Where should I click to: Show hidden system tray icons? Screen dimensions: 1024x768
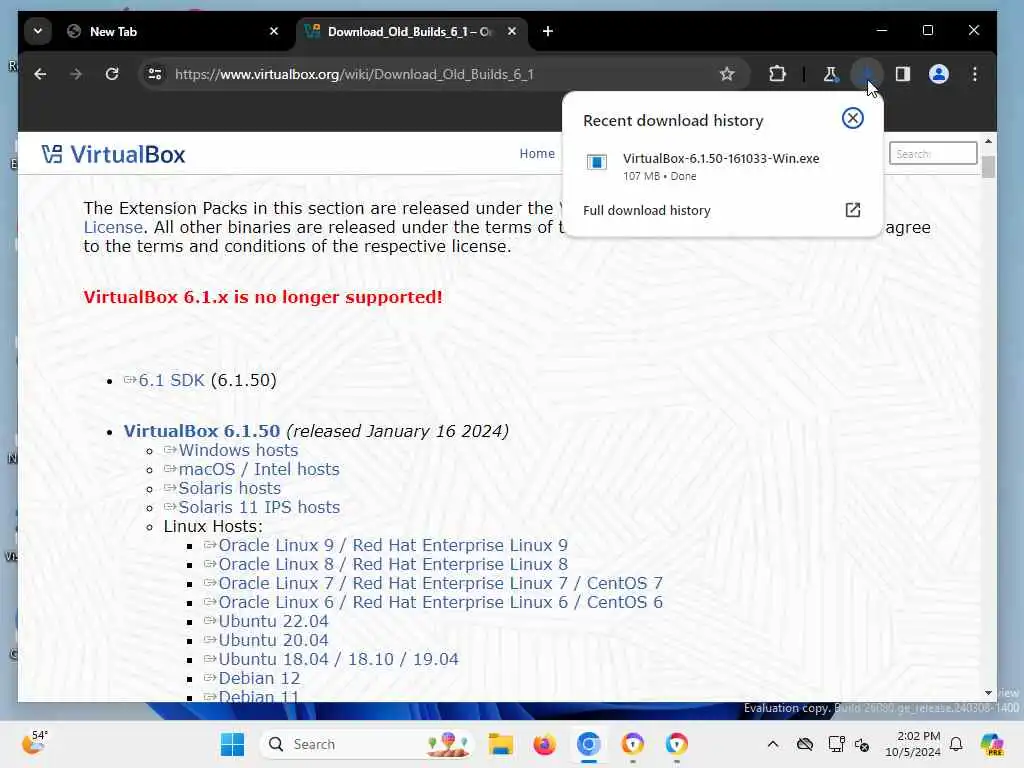coord(773,744)
